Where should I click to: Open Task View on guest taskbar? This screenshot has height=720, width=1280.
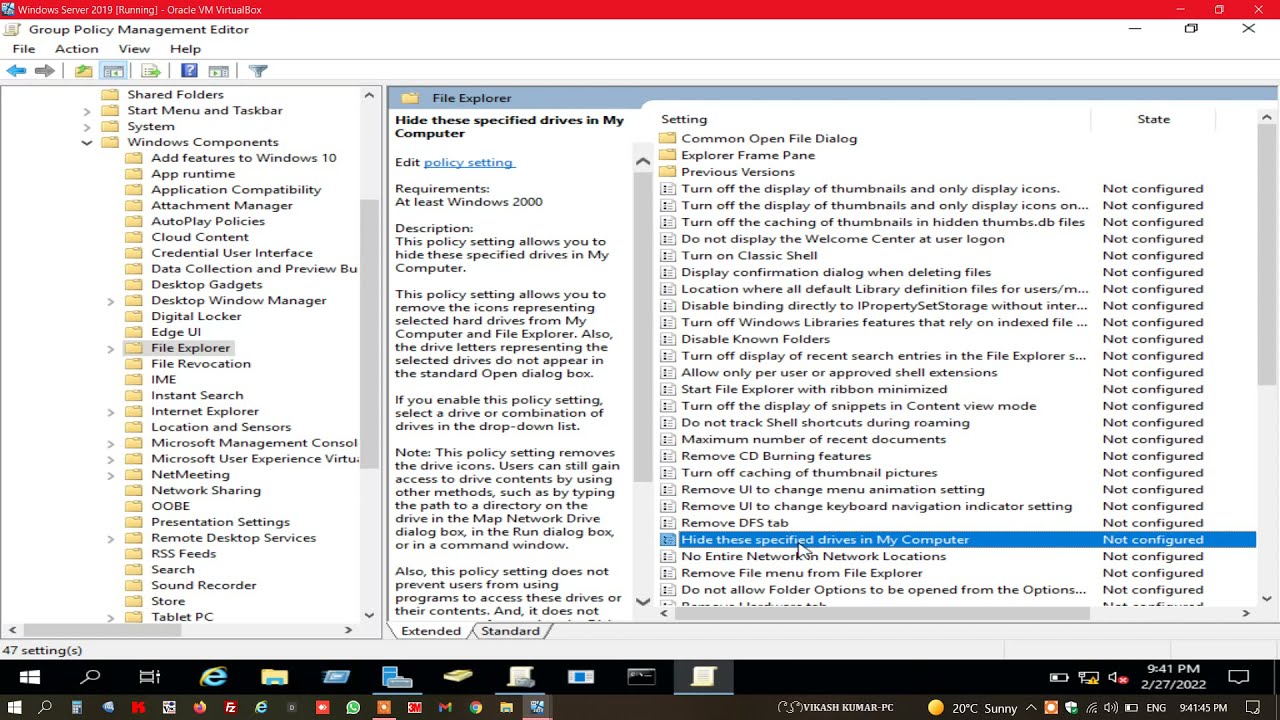point(150,677)
